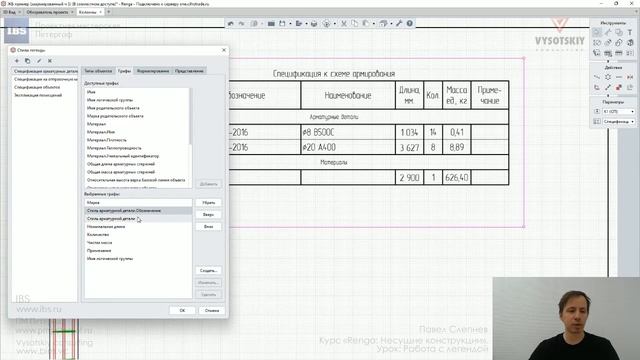
Task: Select the legend tool in Tools panel
Action: 630,53
